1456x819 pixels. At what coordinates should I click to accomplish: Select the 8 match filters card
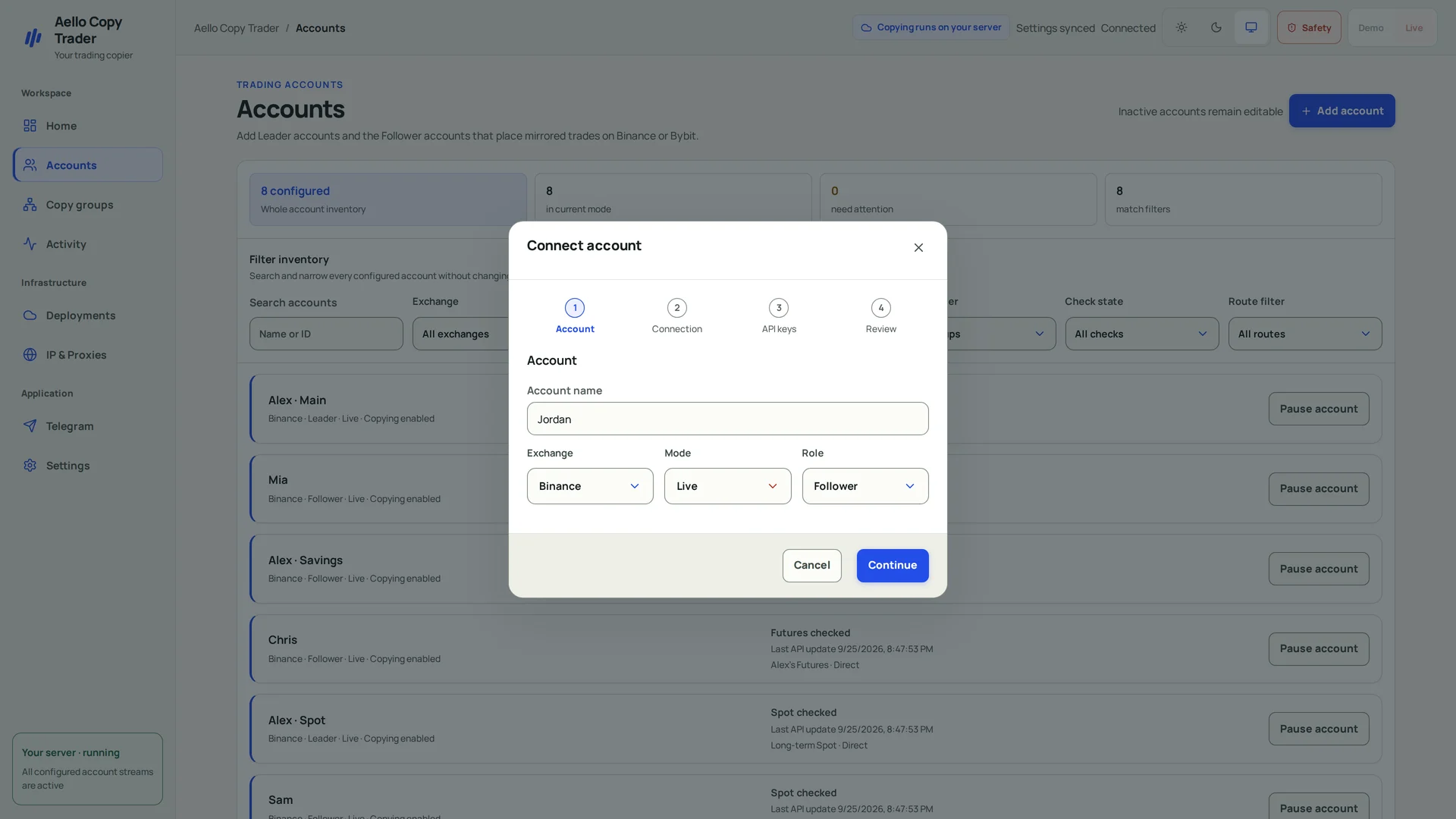point(1244,199)
